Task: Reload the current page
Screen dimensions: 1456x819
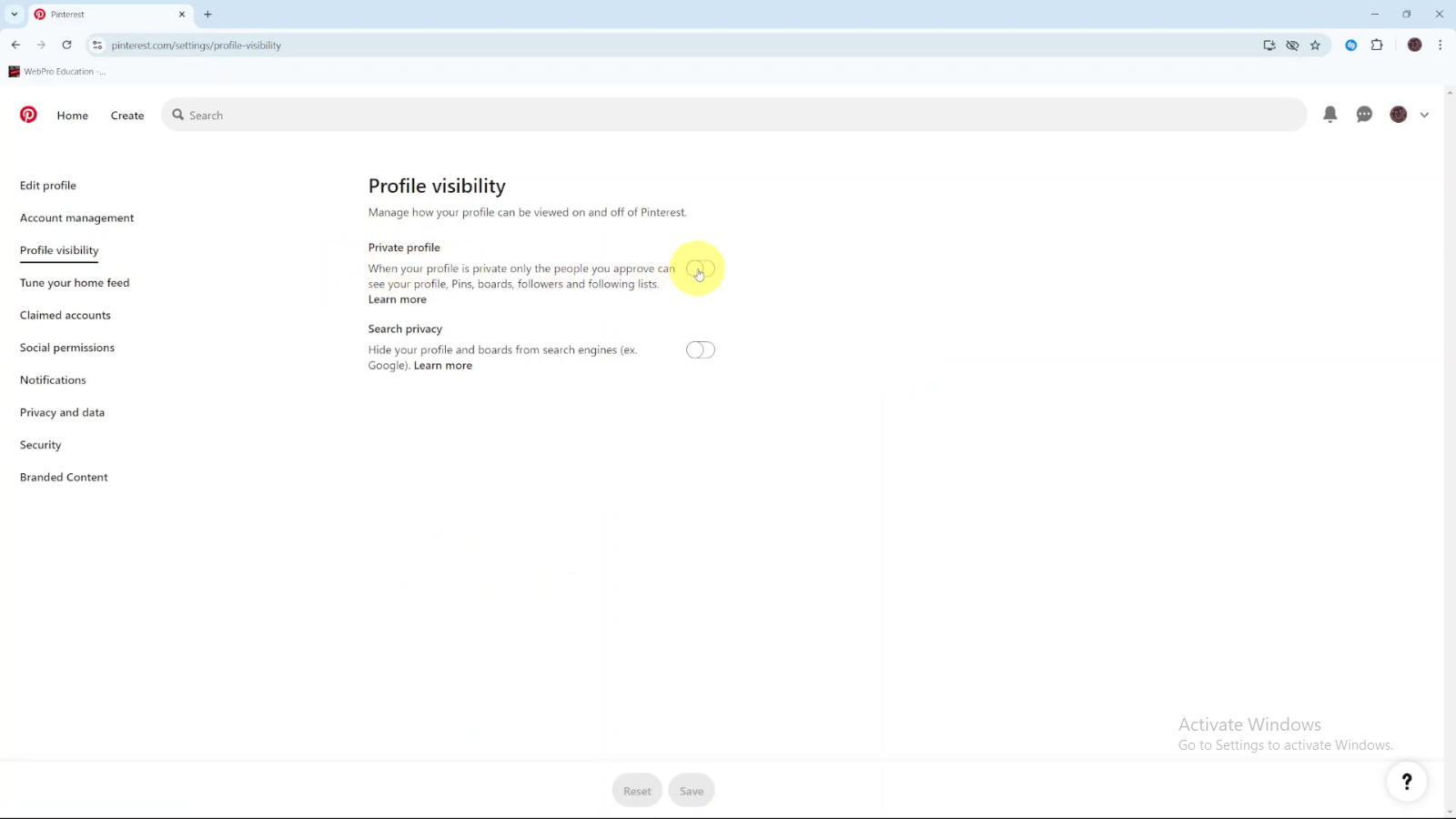Action: (66, 45)
